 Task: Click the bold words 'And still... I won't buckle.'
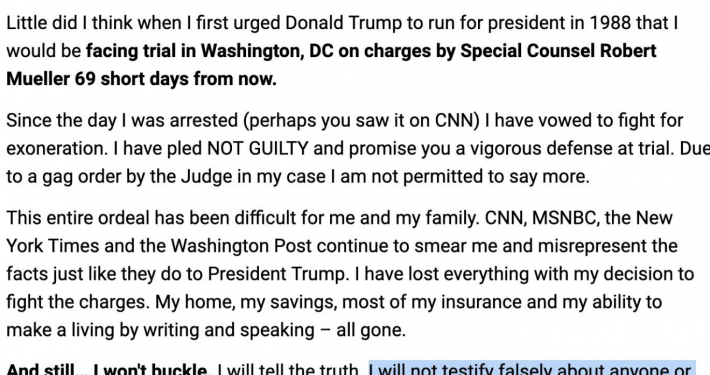[x=107, y=370]
